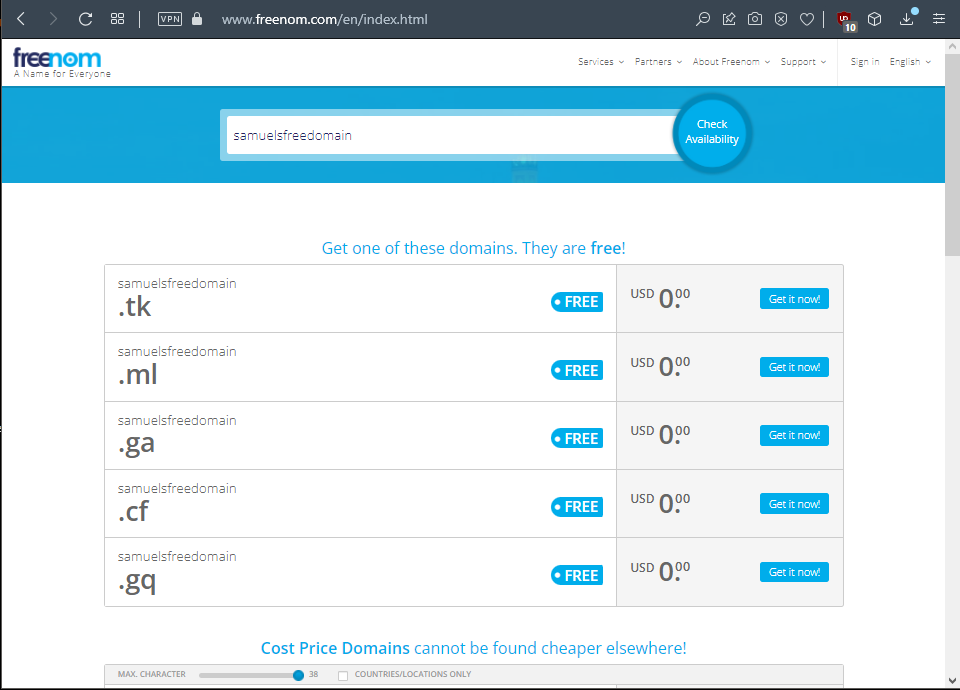
Task: Click the edit/share page icon
Action: 729,19
